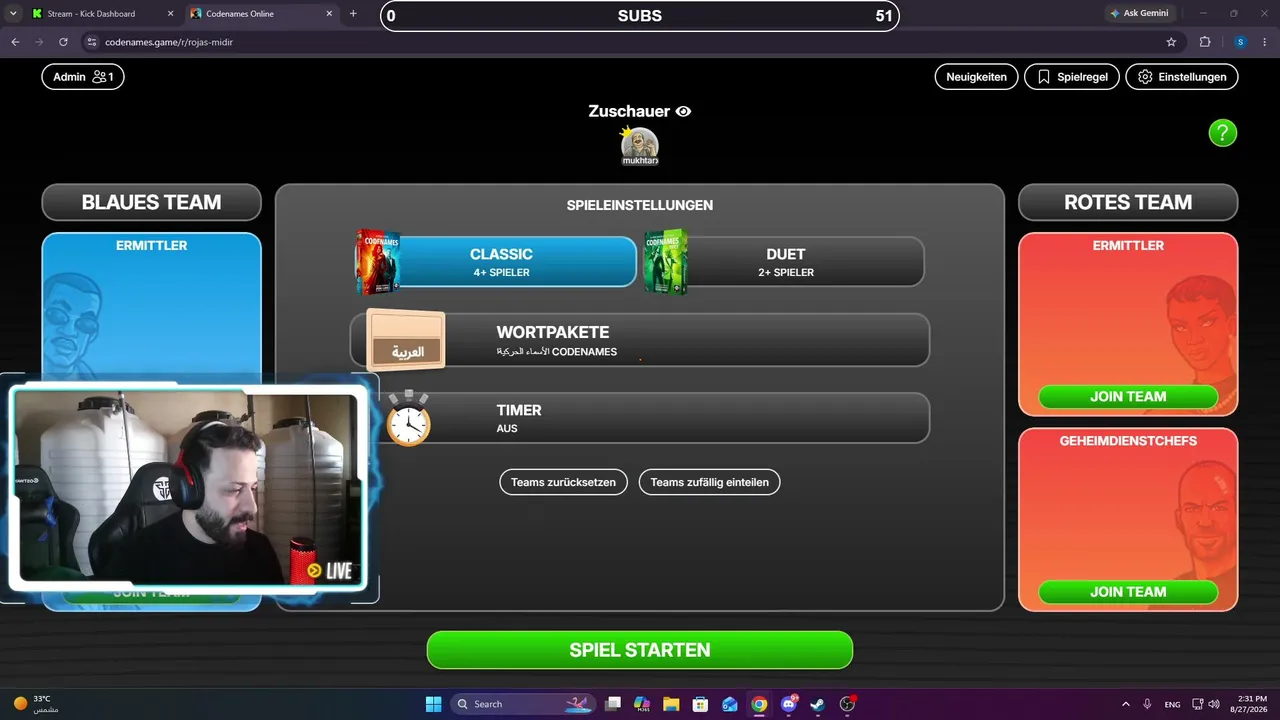Click Ask Gemini
1280x720 pixels.
[1140, 14]
